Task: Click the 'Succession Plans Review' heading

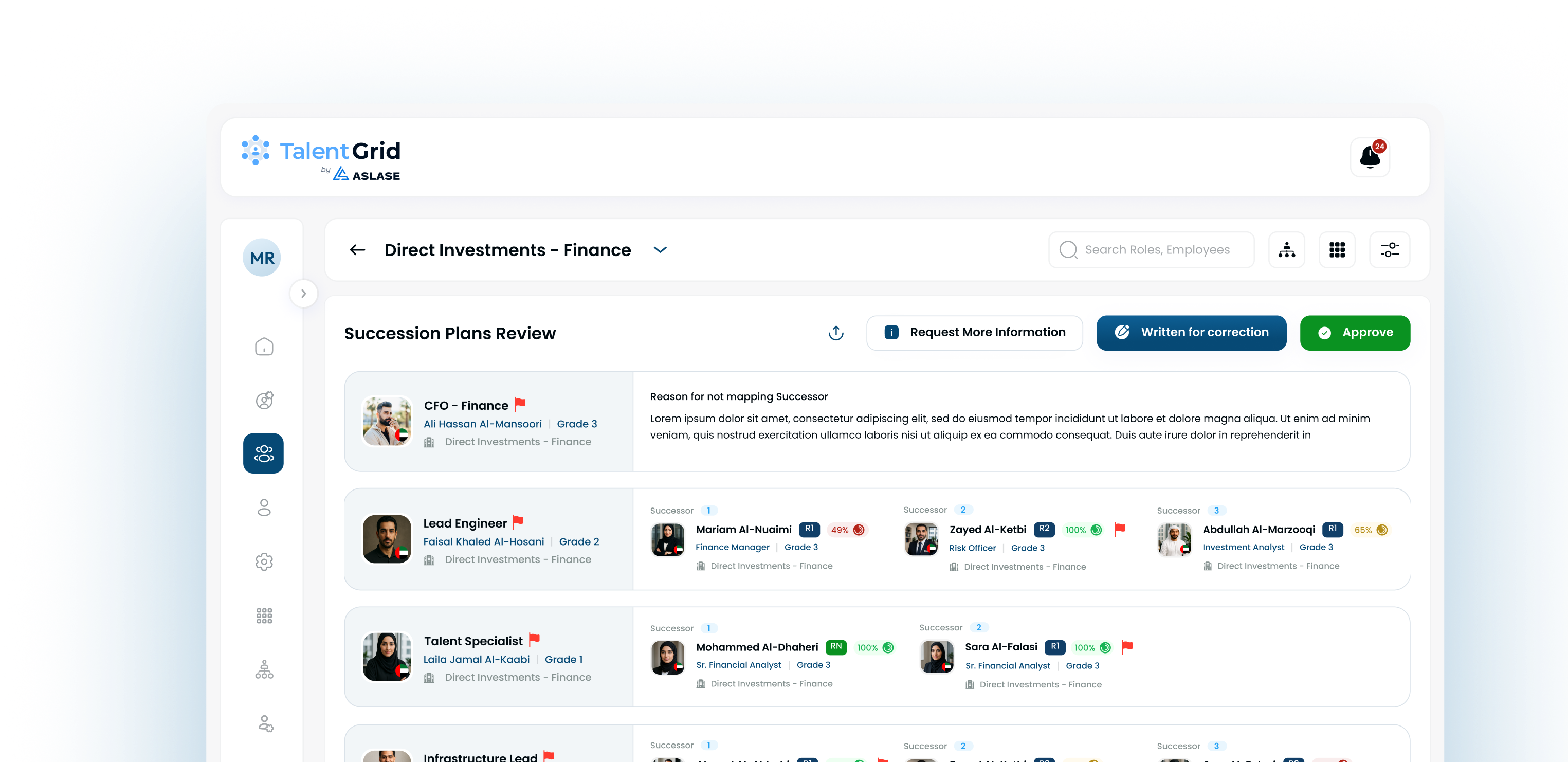Action: 450,334
